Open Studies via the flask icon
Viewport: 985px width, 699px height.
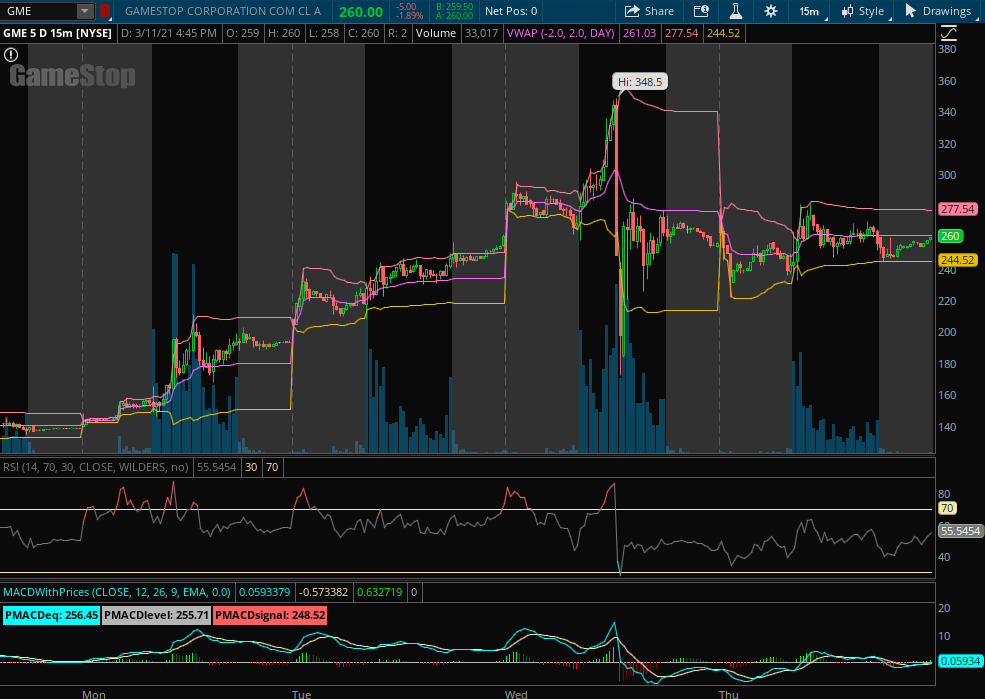pyautogui.click(x=736, y=11)
